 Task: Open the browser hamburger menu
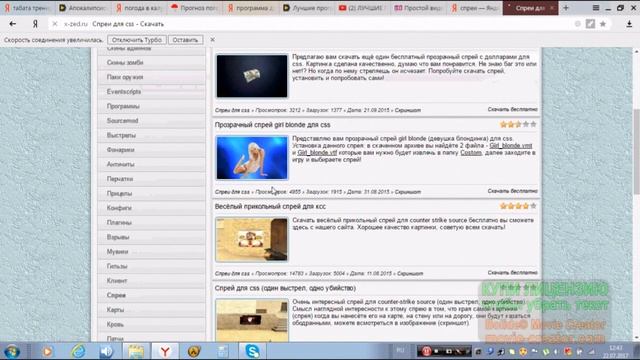coord(596,8)
